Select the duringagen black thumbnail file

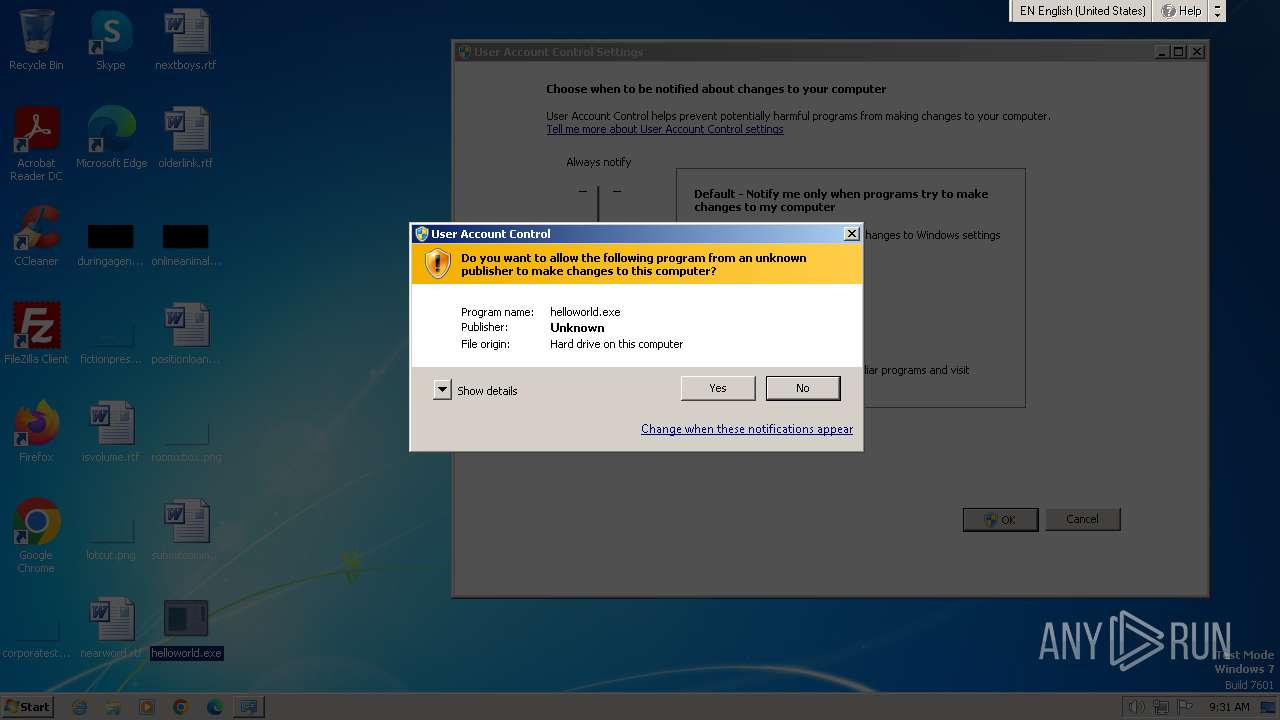pos(111,245)
